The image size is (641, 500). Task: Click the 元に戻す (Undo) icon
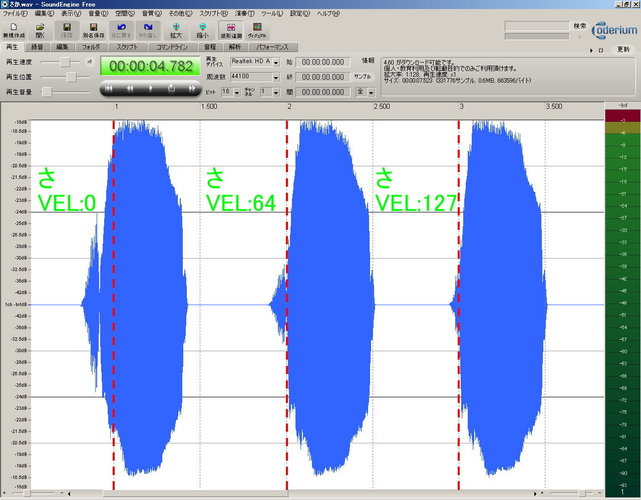(121, 30)
